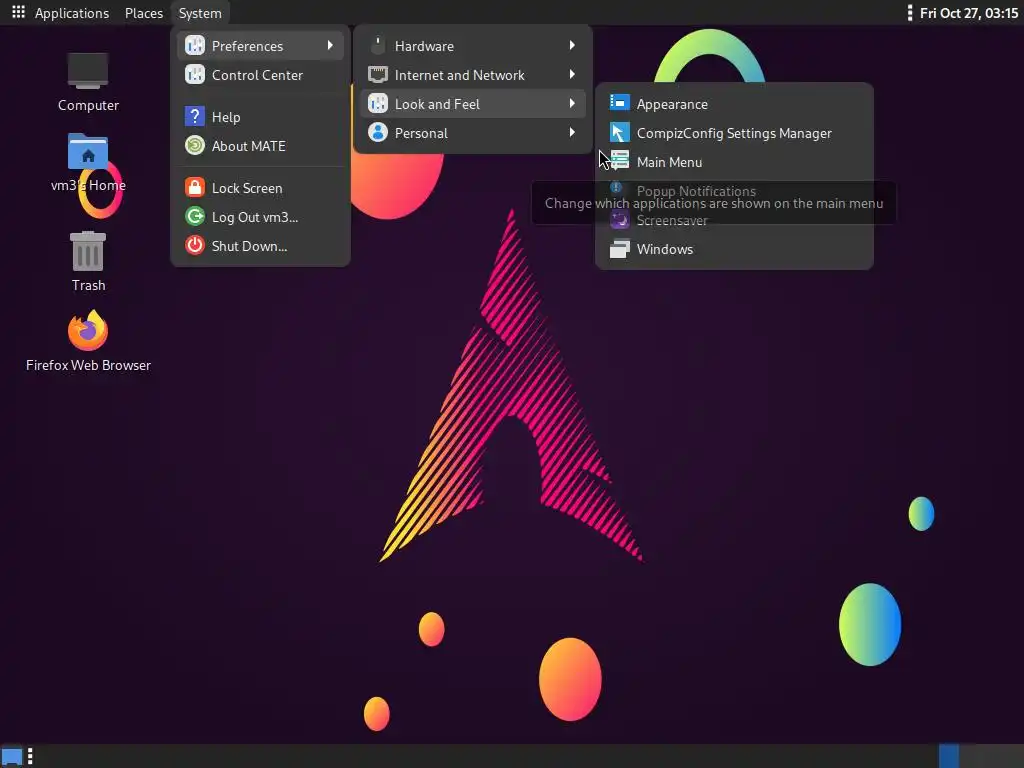Open the Applications menu in top panel
The width and height of the screenshot is (1024, 768).
point(72,13)
